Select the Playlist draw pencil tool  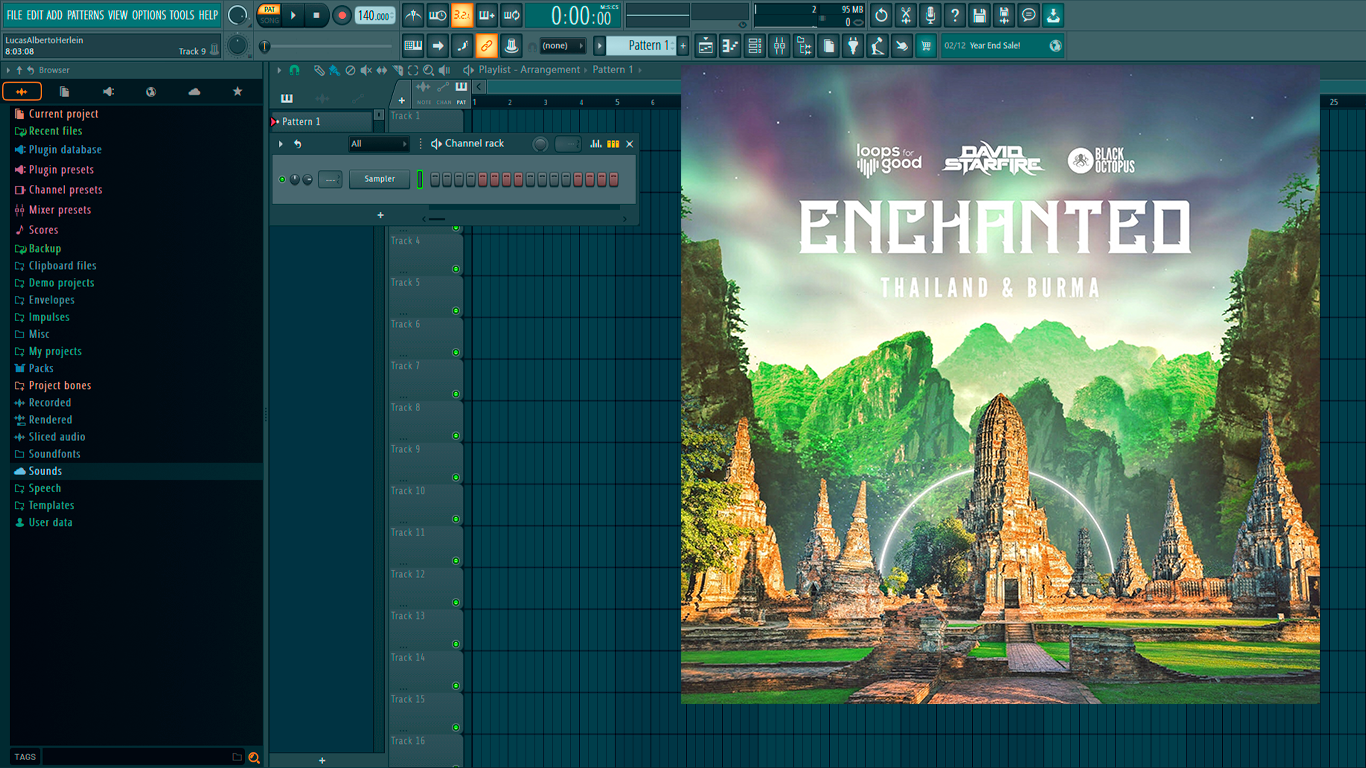tap(318, 70)
